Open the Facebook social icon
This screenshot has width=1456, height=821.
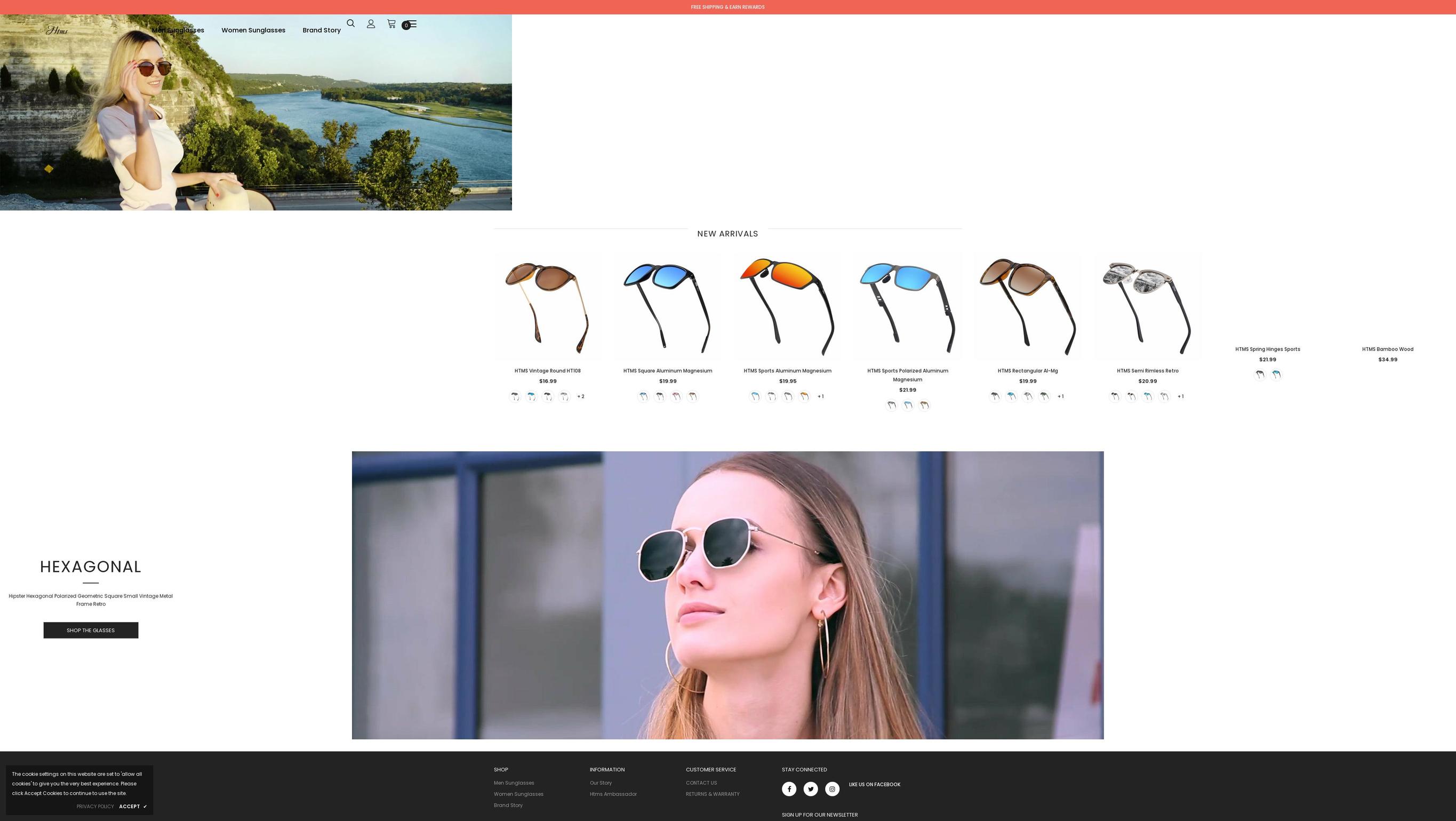click(789, 789)
